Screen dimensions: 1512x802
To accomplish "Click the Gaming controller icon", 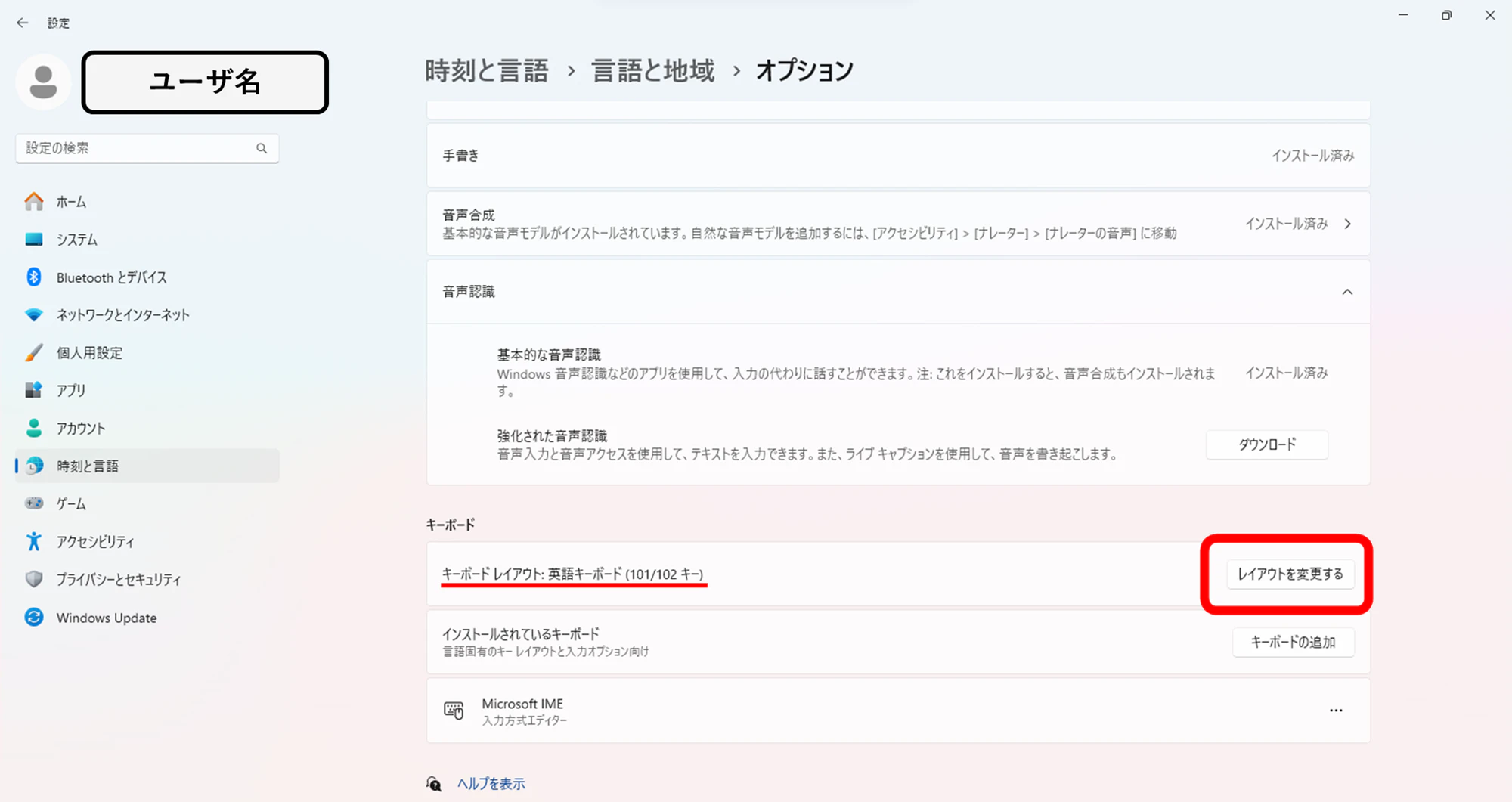I will click(x=34, y=503).
